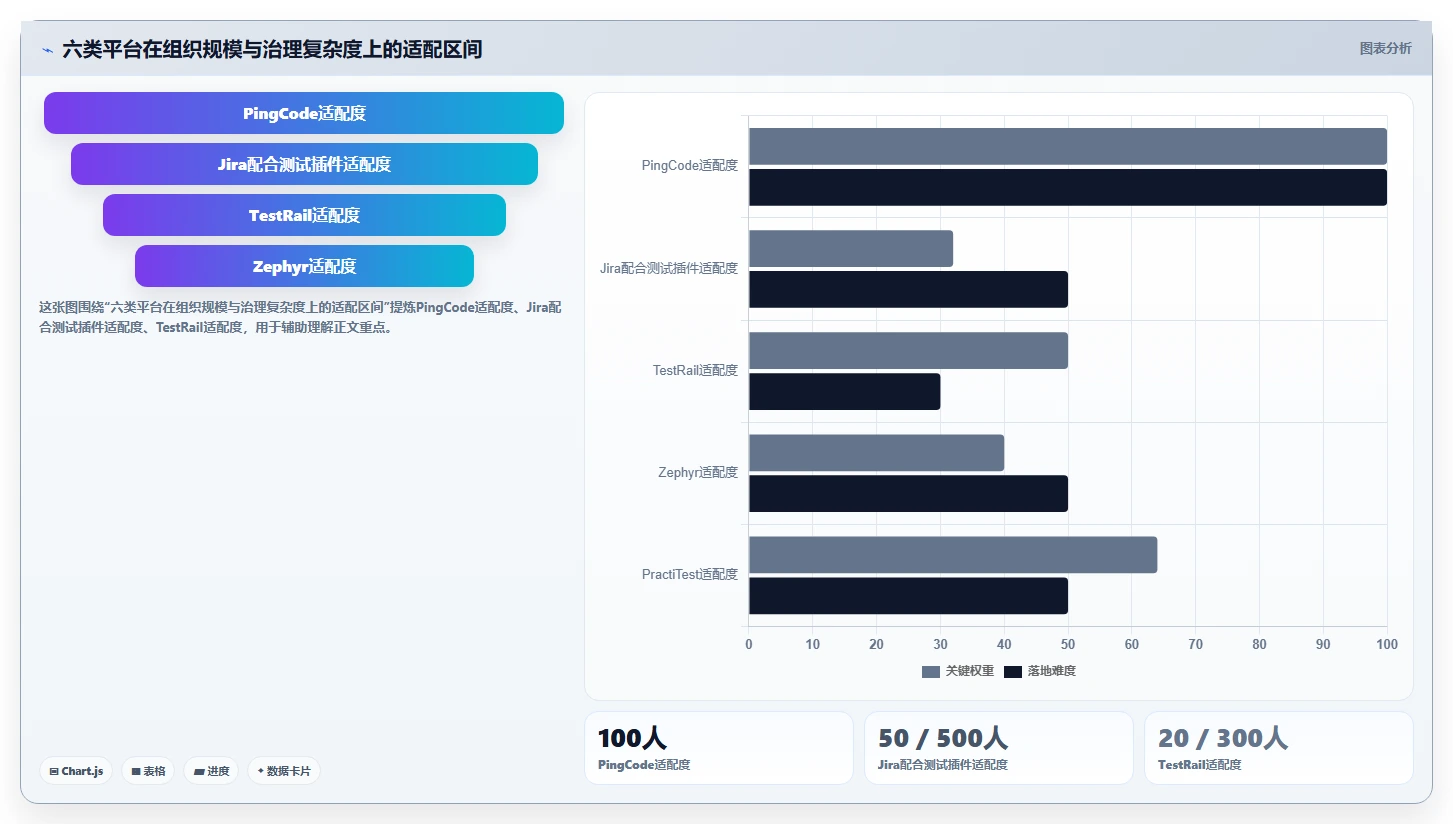Select the Zephyr适配度 funnel bar
Screen dimensions: 1453x824
[304, 266]
